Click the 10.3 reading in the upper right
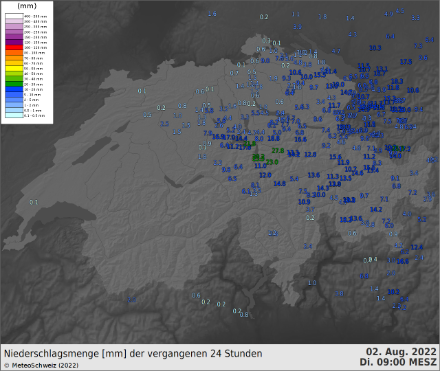The image size is (440, 371). click(375, 48)
